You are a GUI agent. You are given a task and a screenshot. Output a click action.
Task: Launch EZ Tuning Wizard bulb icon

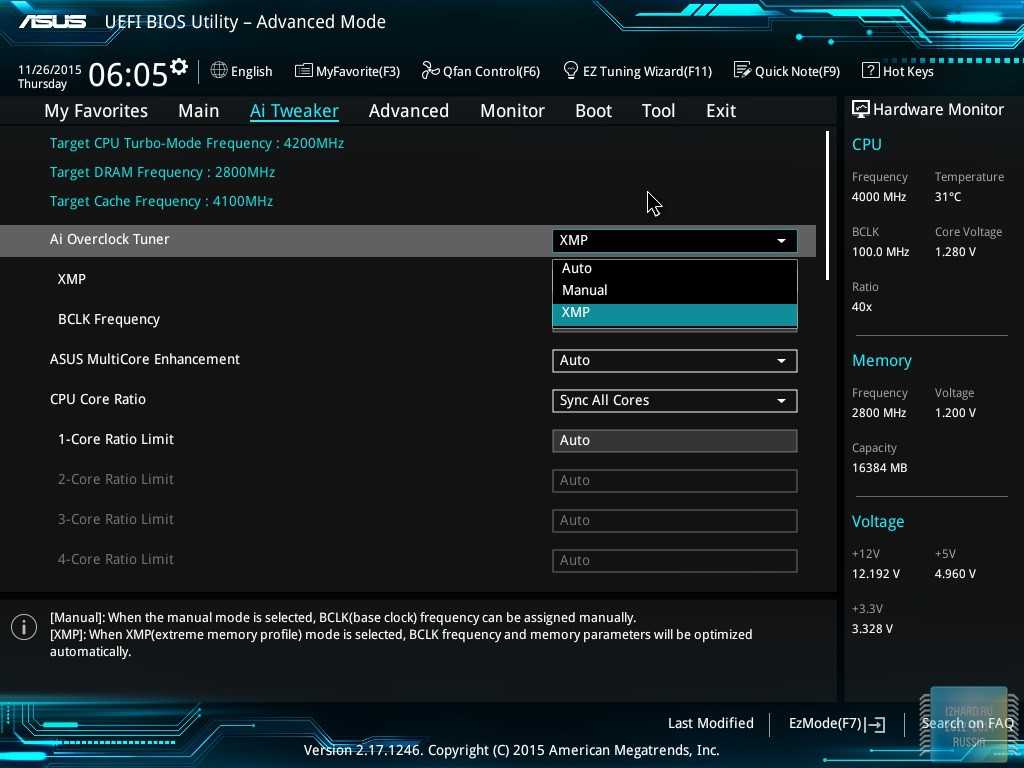pos(571,71)
